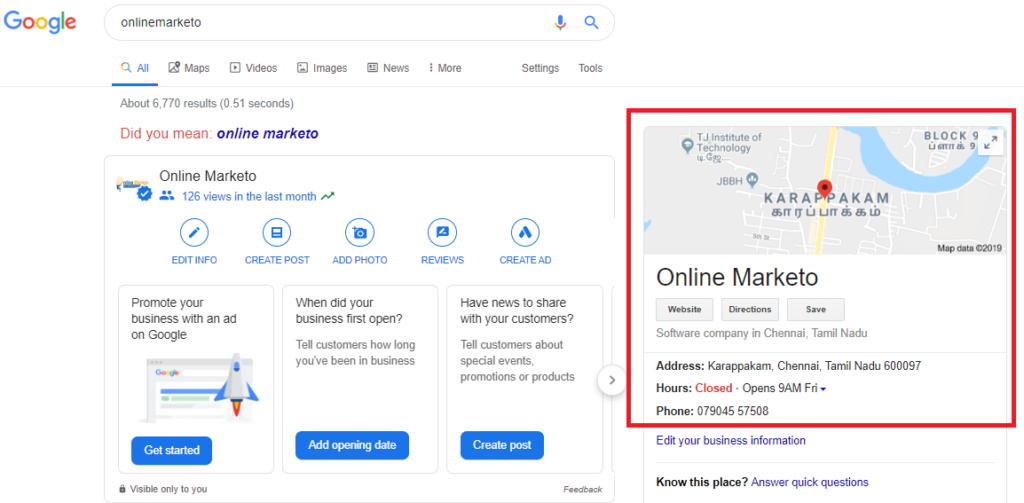
Task: Click the Create post button
Action: (502, 445)
